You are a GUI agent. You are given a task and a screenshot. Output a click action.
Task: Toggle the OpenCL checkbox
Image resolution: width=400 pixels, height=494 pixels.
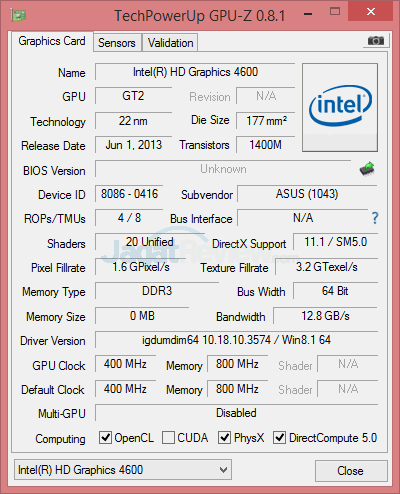coord(105,437)
